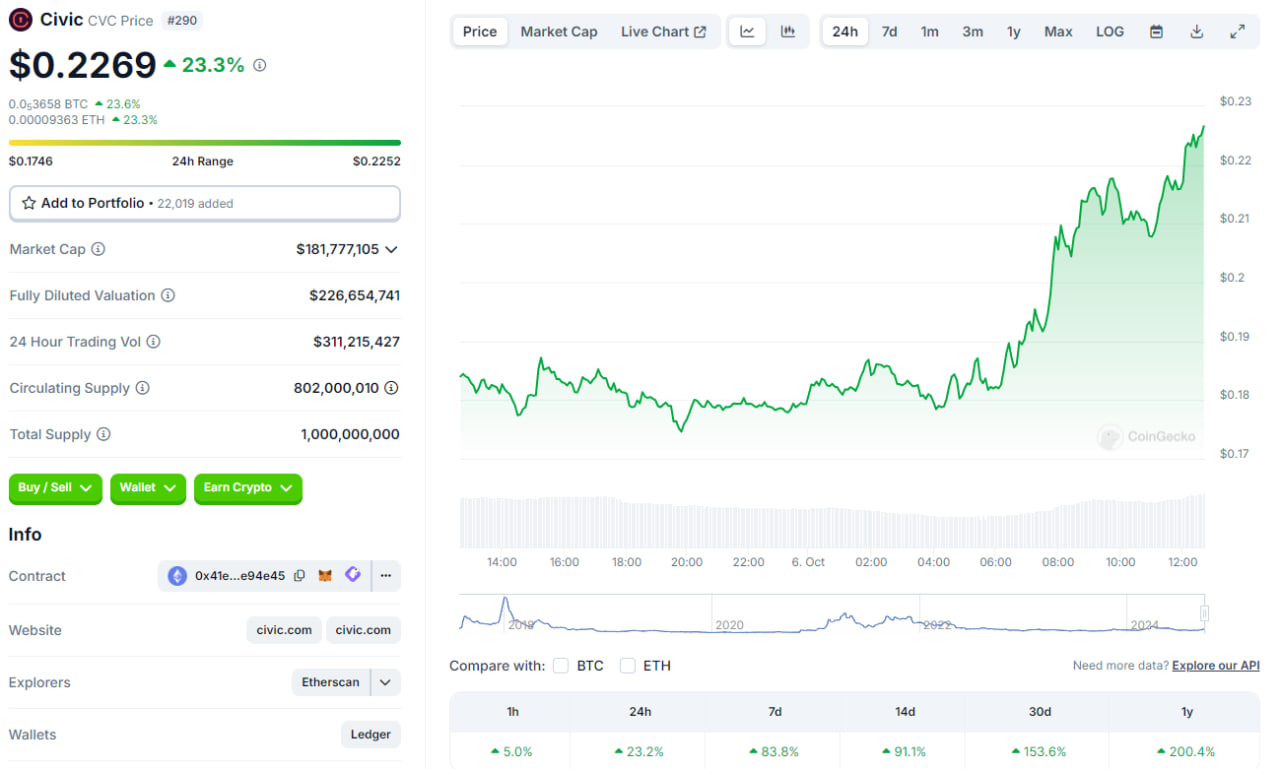
Task: Select the 7d time range
Action: point(889,32)
